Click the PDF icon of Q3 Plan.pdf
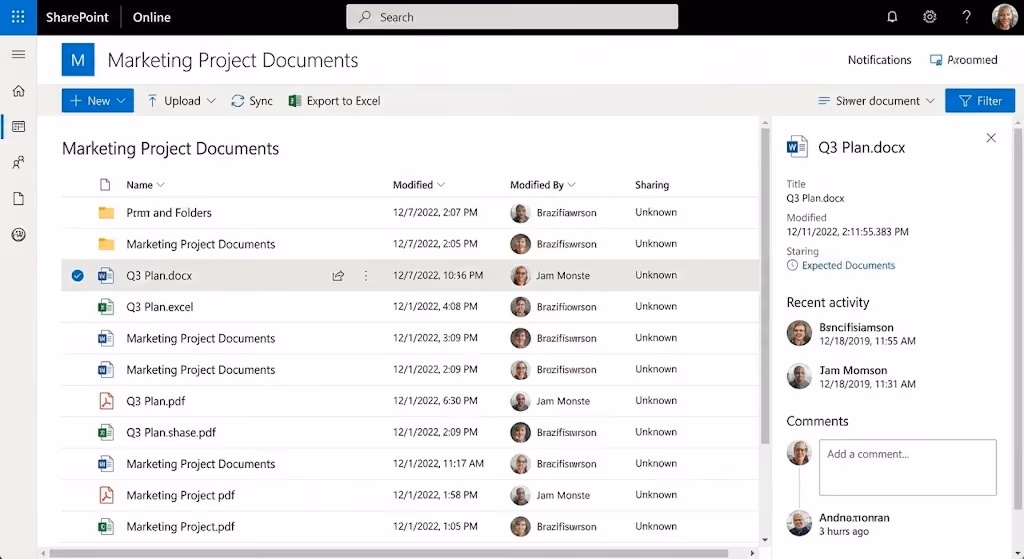 coord(105,401)
